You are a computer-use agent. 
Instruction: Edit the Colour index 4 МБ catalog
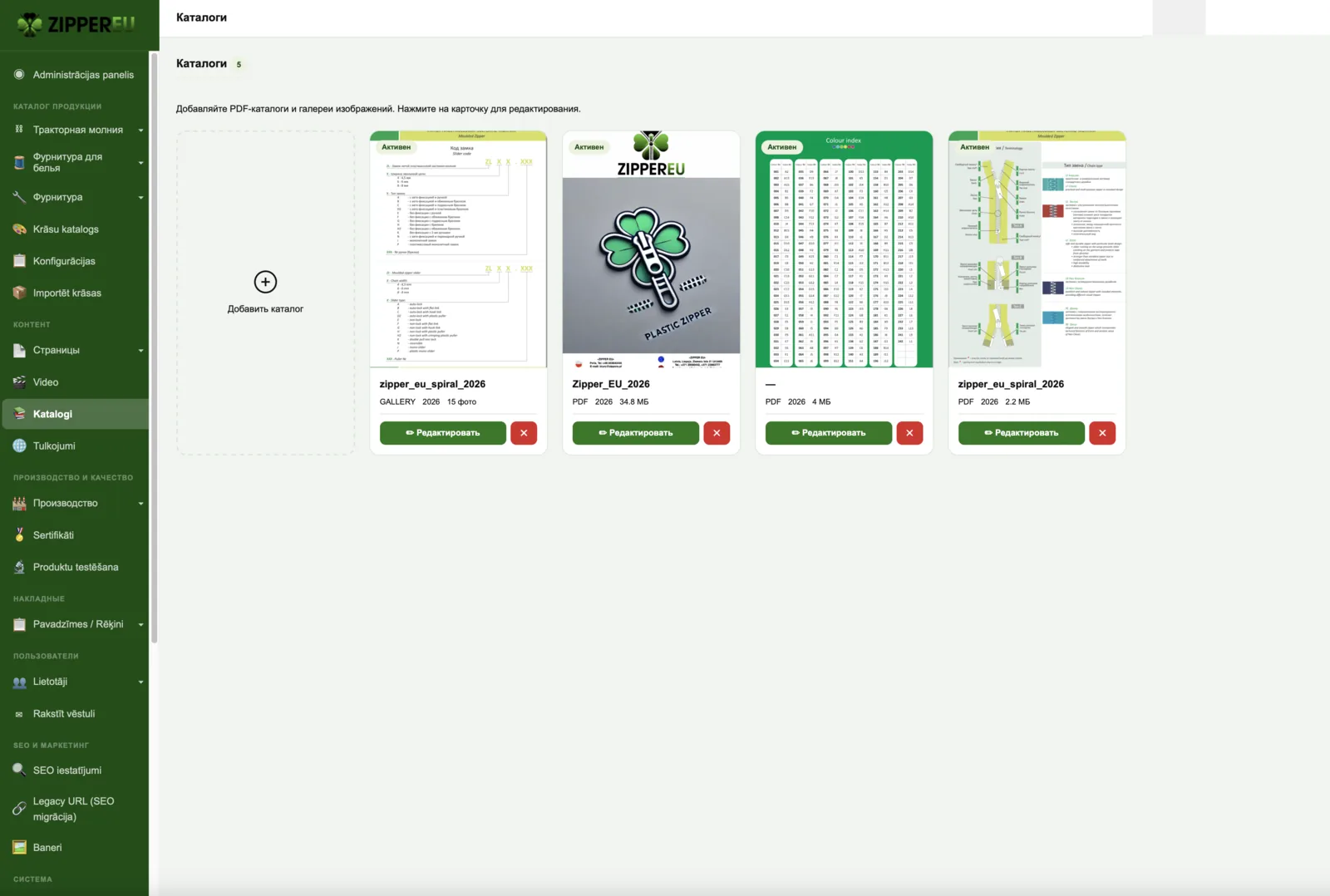829,433
